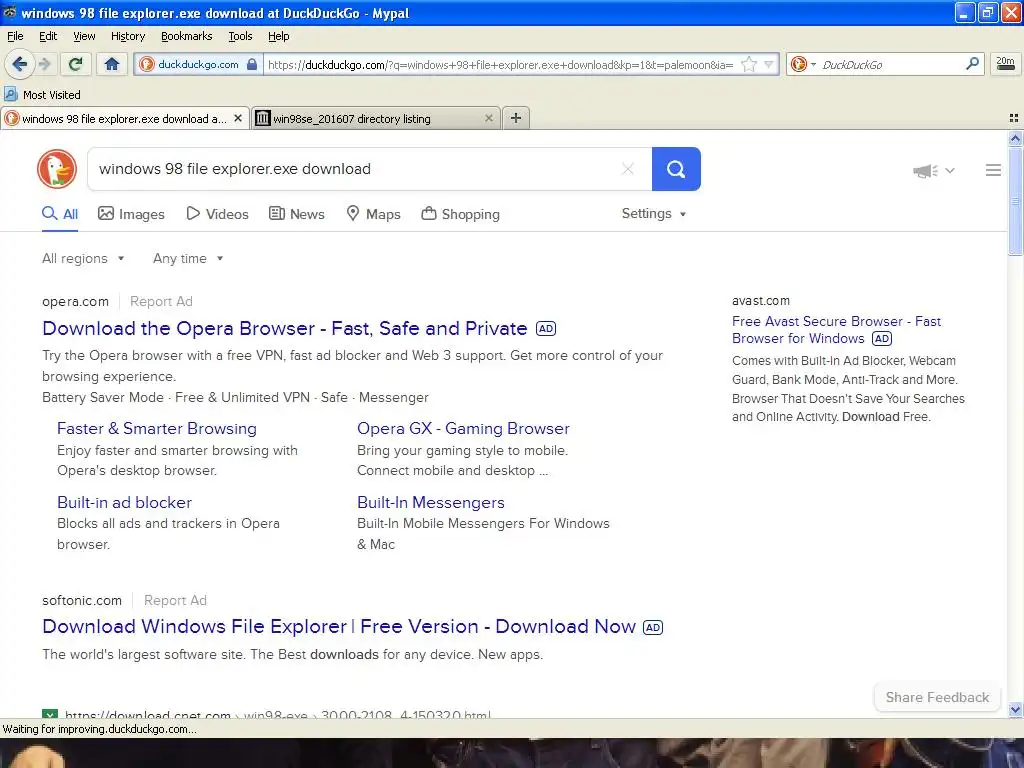Viewport: 1024px width, 768px height.
Task: Click the URL address text field
Action: (502, 65)
